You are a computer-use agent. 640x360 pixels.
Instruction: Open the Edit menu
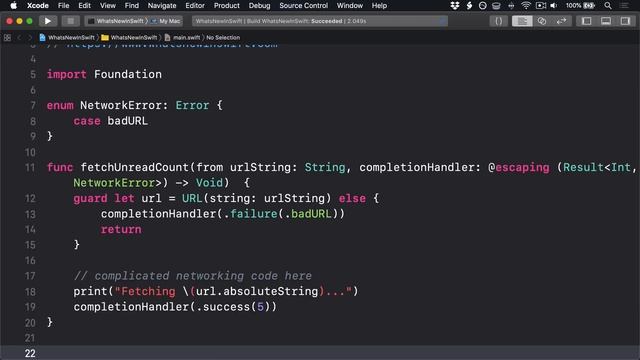(x=84, y=5)
